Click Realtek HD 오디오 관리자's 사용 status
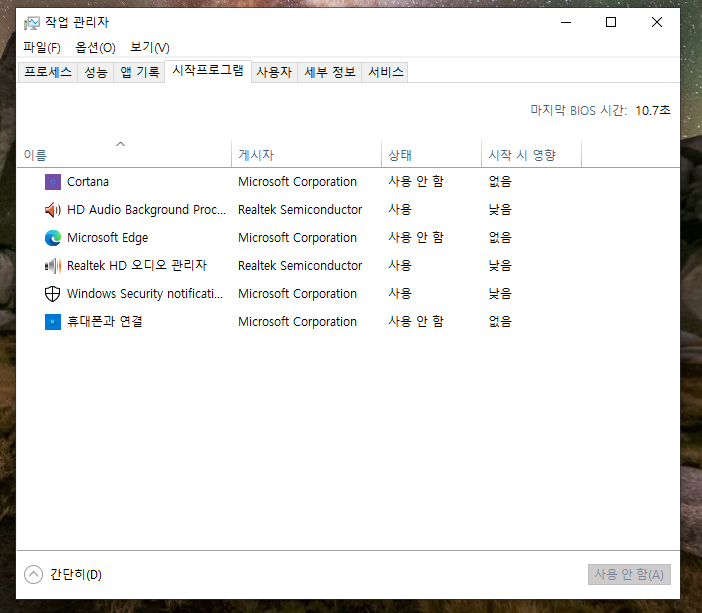This screenshot has width=702, height=613. [x=400, y=266]
